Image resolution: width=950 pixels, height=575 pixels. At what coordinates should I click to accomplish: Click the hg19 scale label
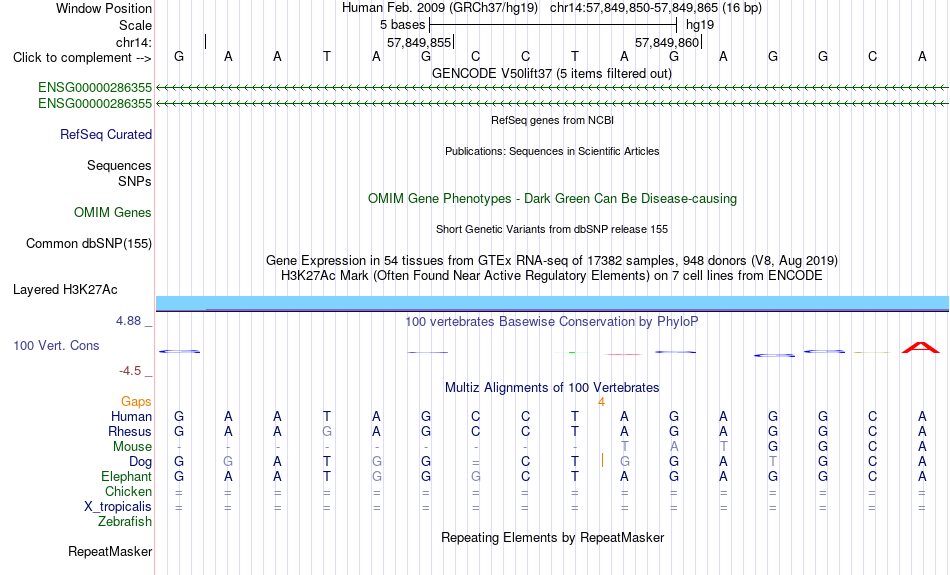point(700,25)
